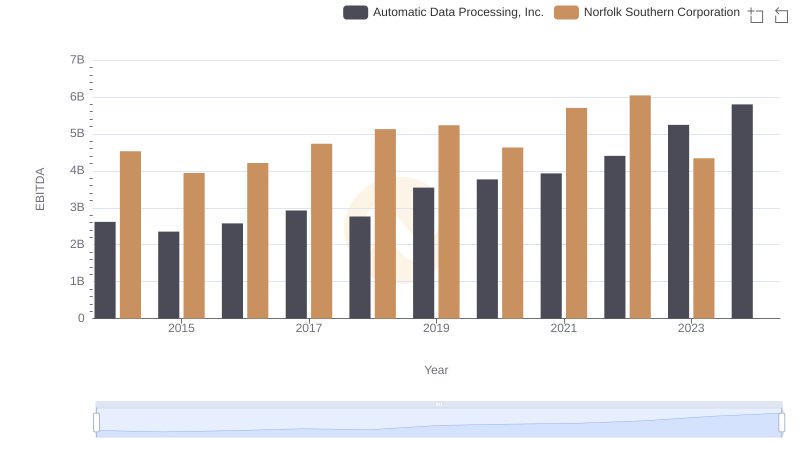800x461 pixels.
Task: Toggle Norfolk Southern Corporation legend series
Action: point(647,12)
